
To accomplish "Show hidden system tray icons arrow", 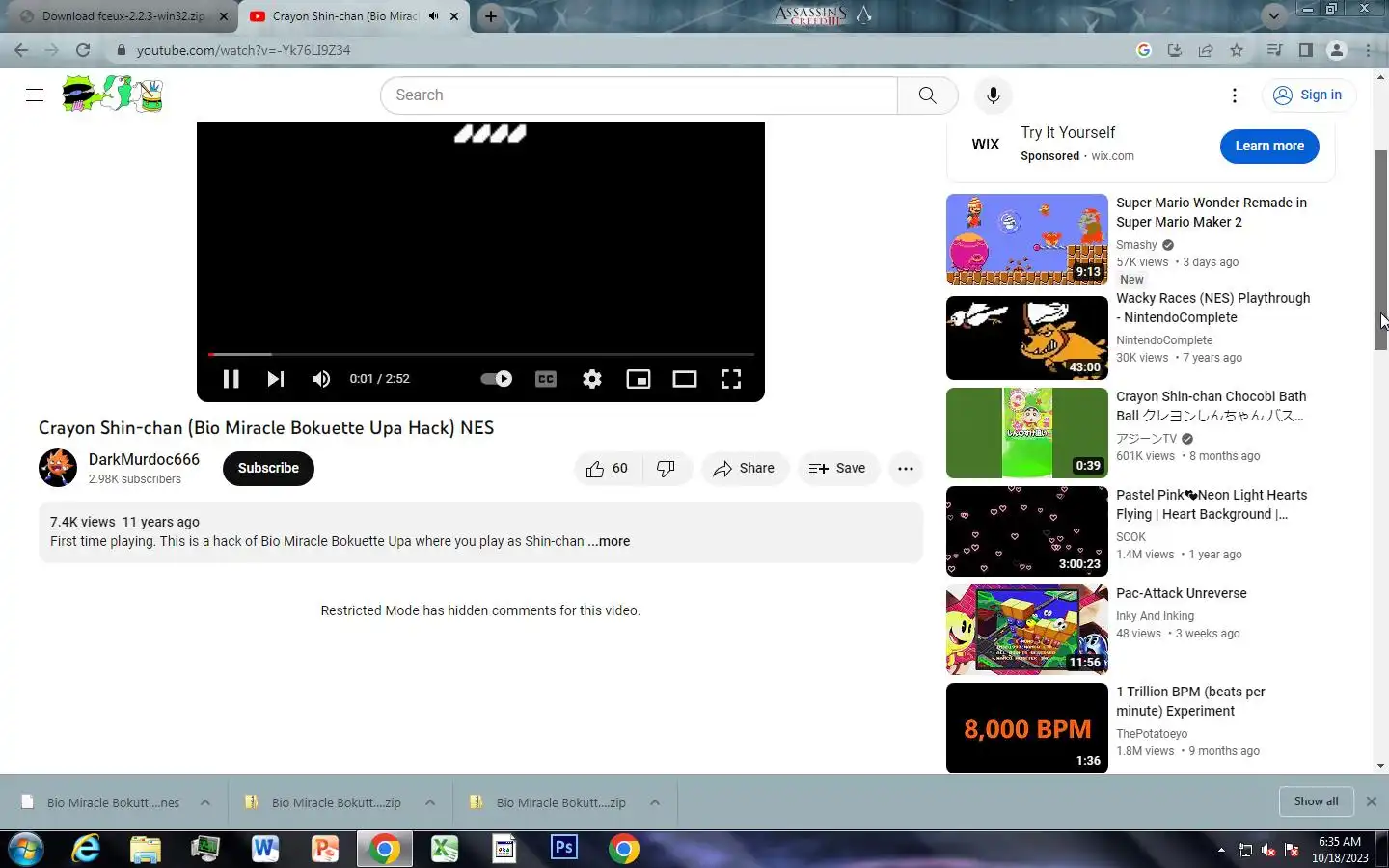I will (1221, 850).
